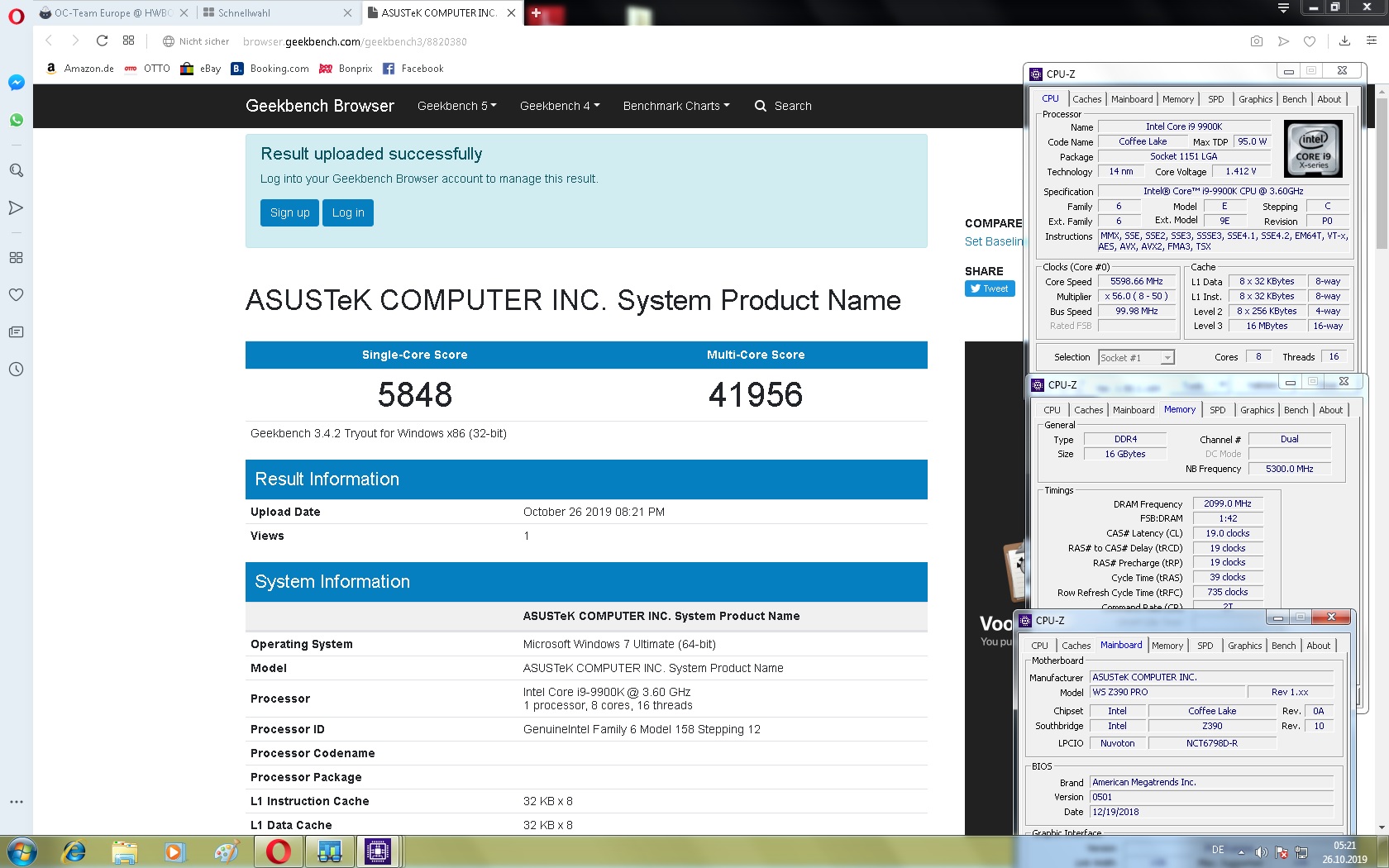Open Easy Setup icon

click(1372, 41)
